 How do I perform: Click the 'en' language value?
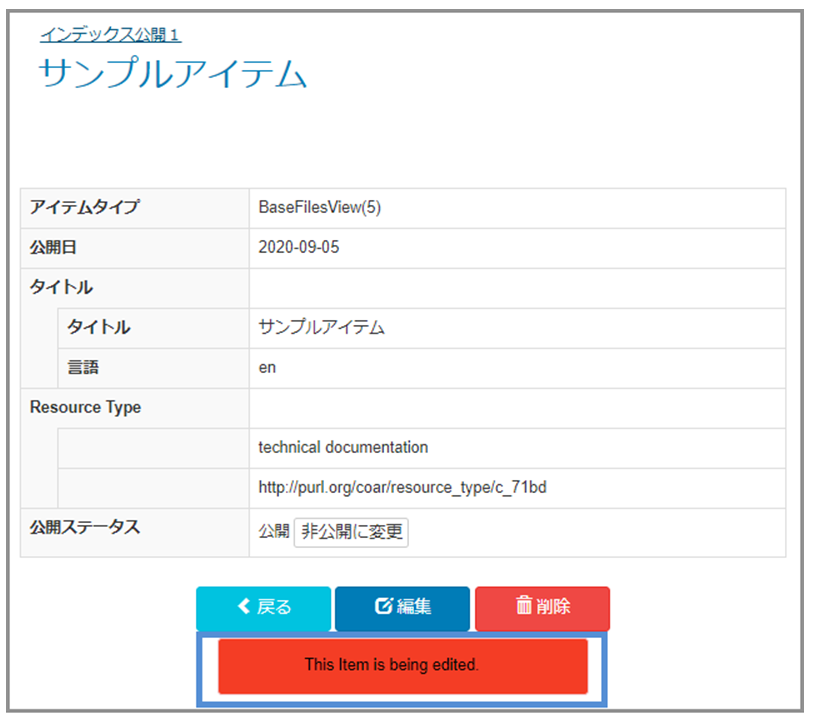coord(267,368)
